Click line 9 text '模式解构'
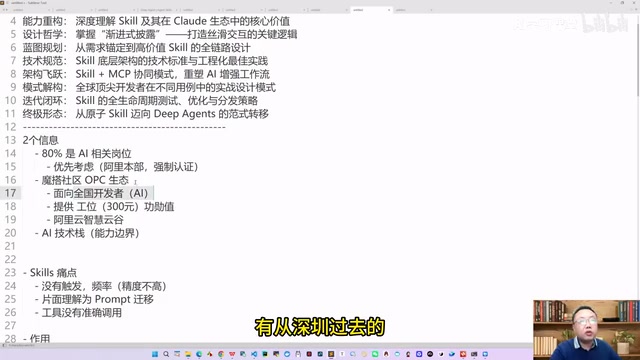Viewport: 640px width, 360px height. [x=42, y=87]
